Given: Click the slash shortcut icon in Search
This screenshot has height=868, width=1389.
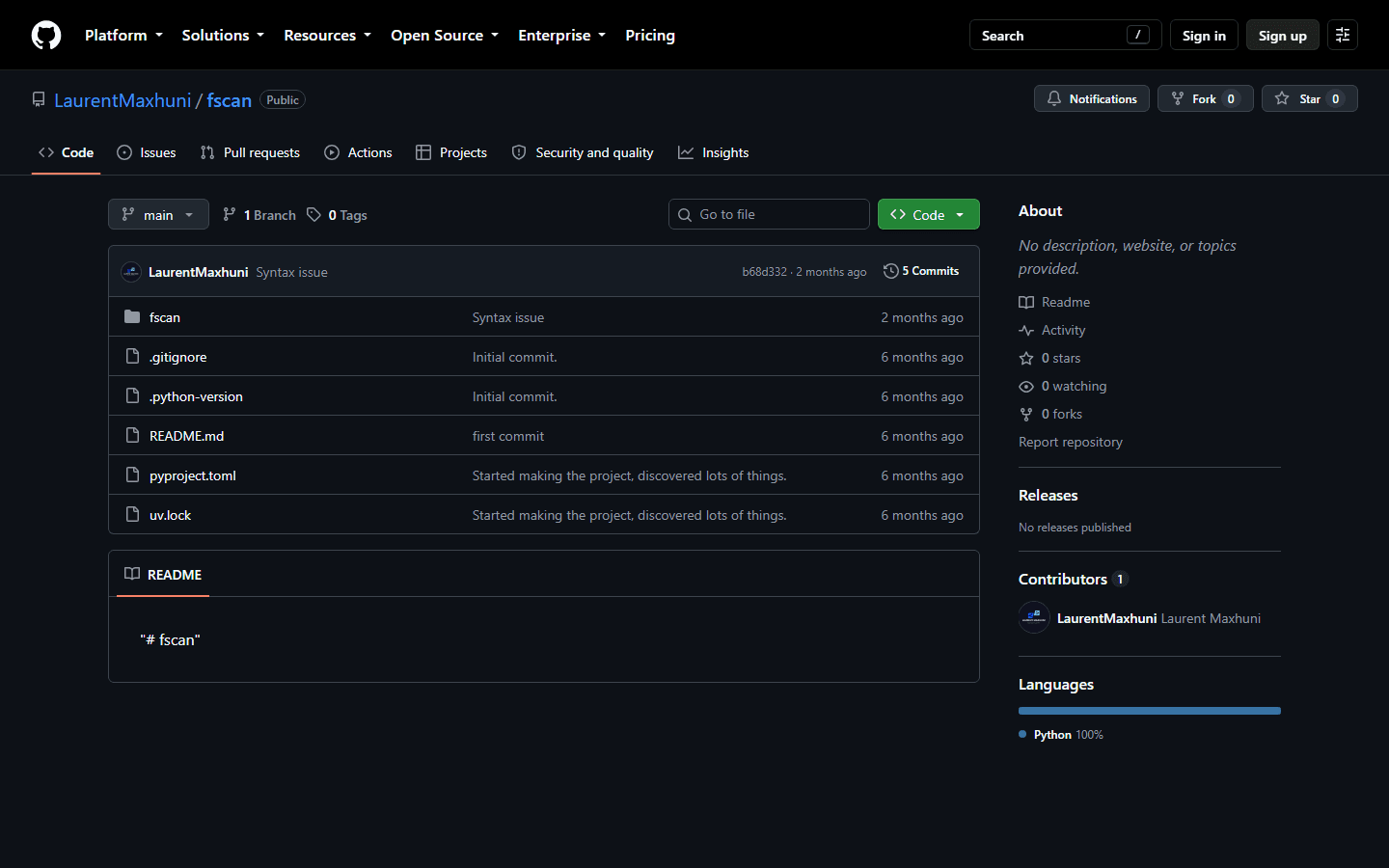Looking at the screenshot, I should coord(1138,35).
